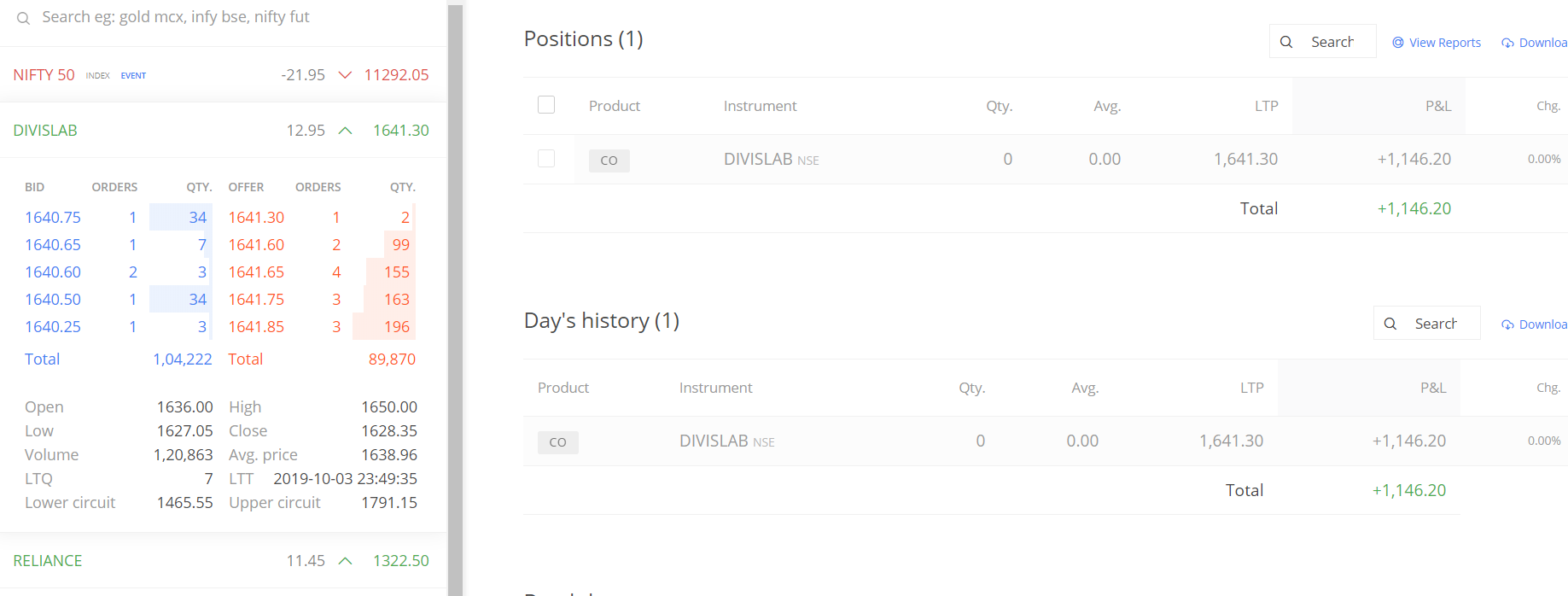Viewport: 1568px width, 596px height.
Task: Sort positions by the Instrument column header
Action: [x=760, y=106]
